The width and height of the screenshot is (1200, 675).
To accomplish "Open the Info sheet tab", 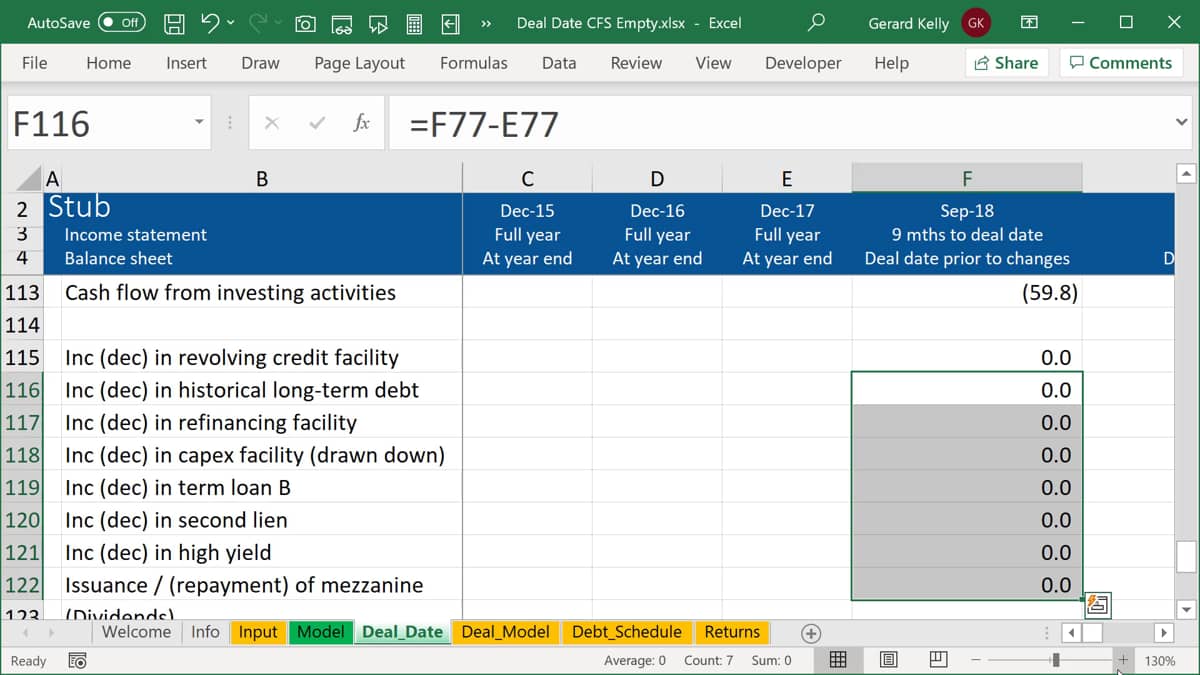I will (x=205, y=632).
